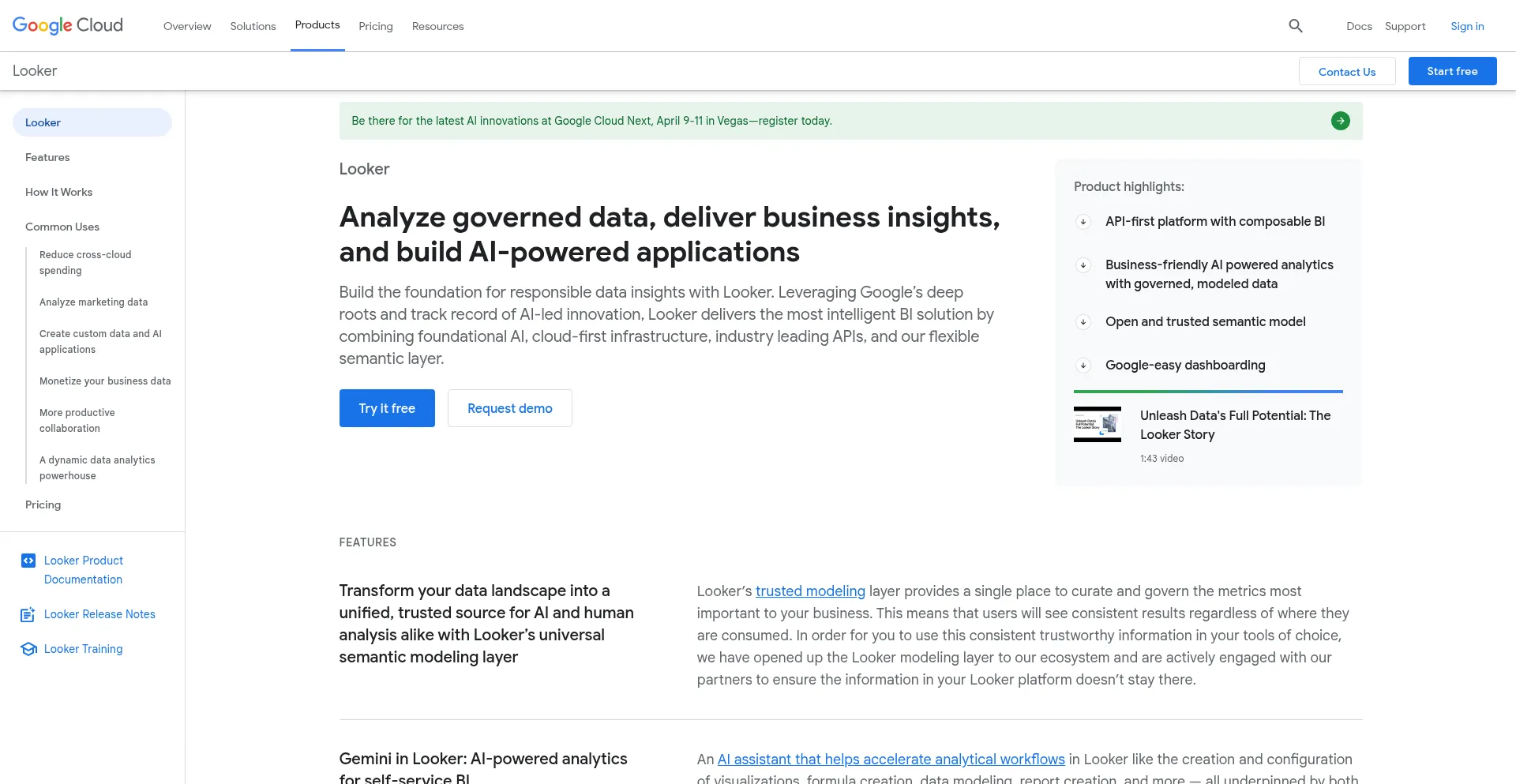Open the Pricing top menu

376,26
